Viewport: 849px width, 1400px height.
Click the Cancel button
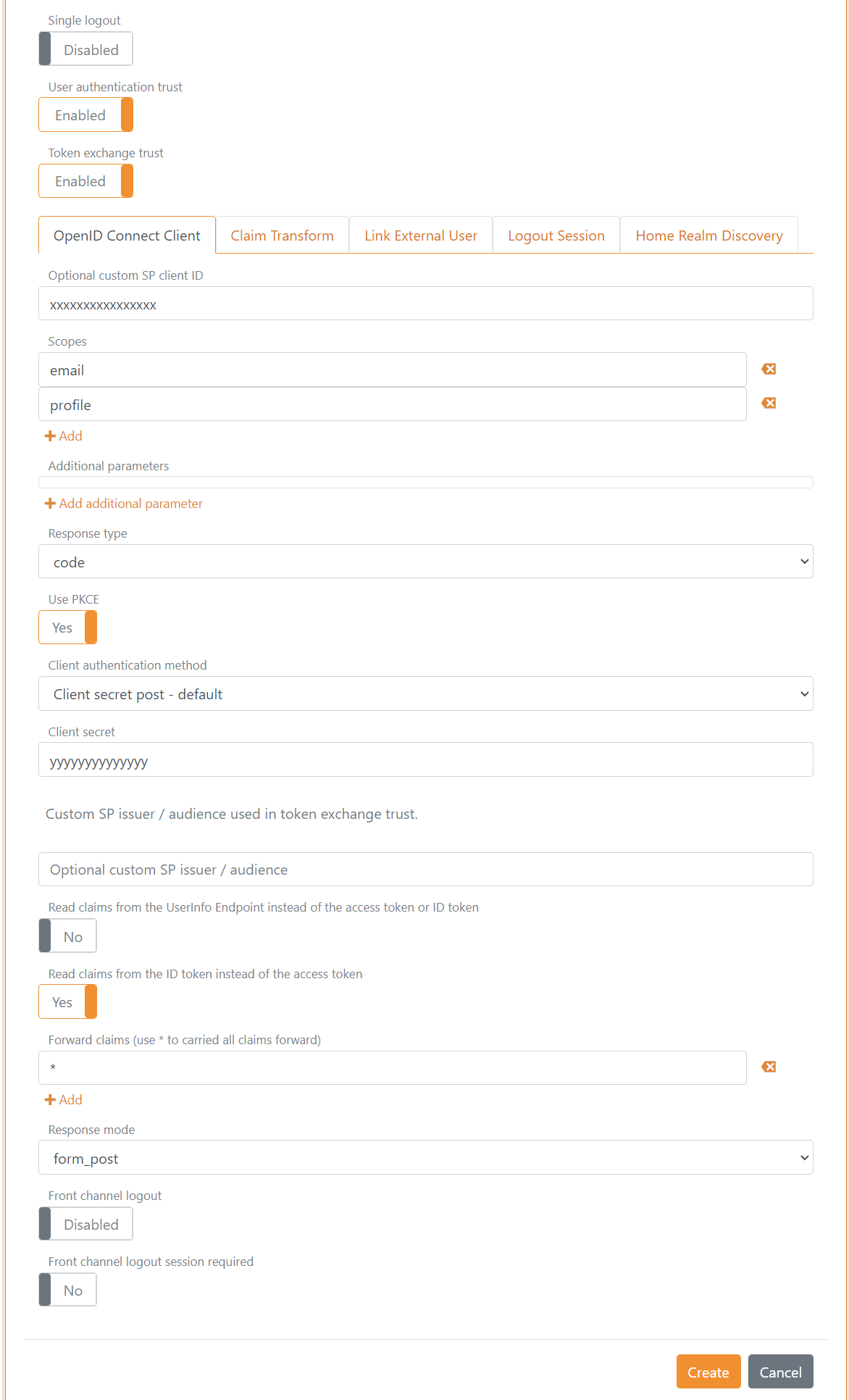(780, 1372)
